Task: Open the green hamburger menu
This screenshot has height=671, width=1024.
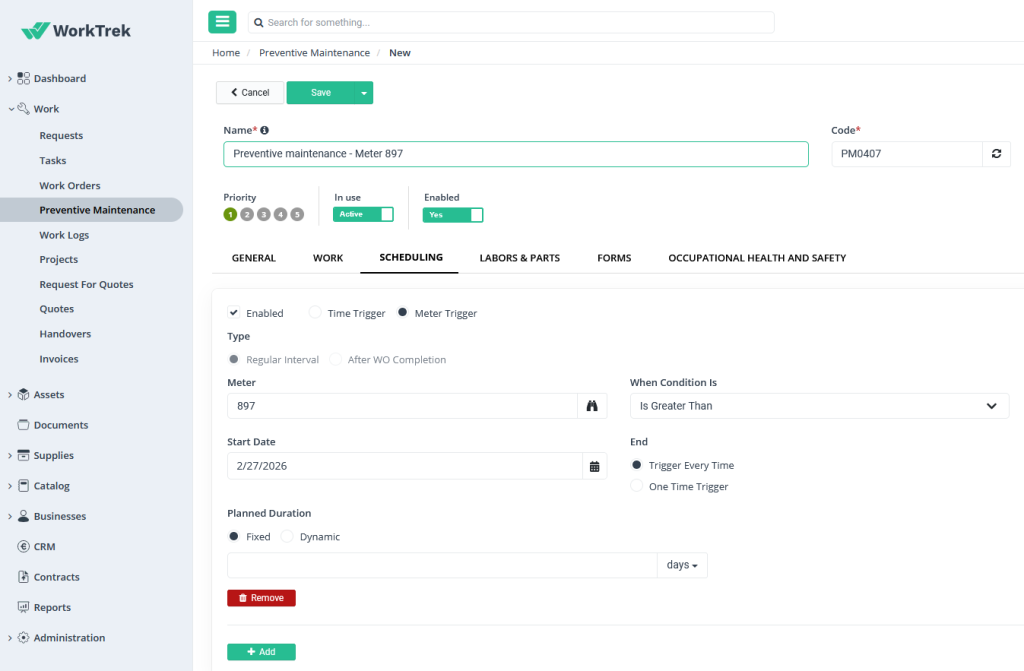Action: (x=222, y=21)
